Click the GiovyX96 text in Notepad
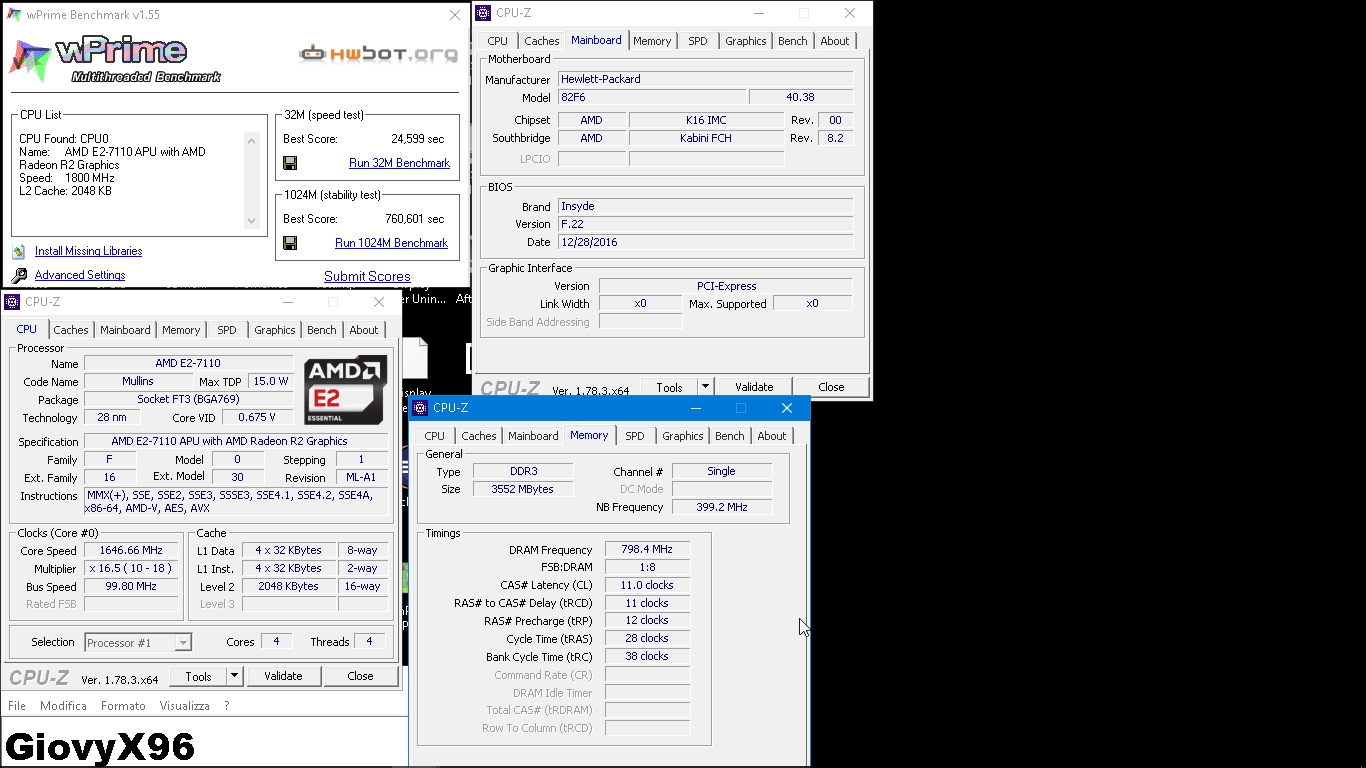Viewport: 1366px width, 768px height. tap(100, 747)
